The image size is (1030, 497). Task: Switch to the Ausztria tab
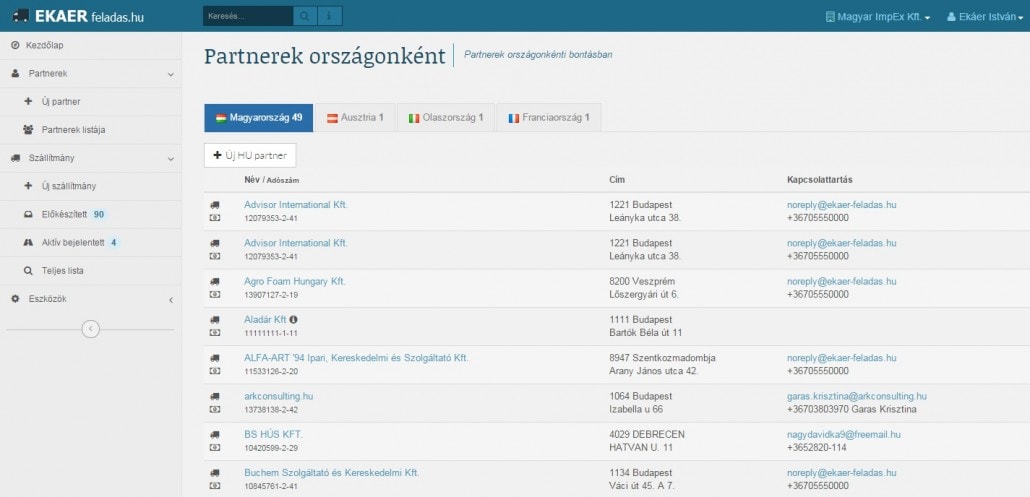click(355, 118)
